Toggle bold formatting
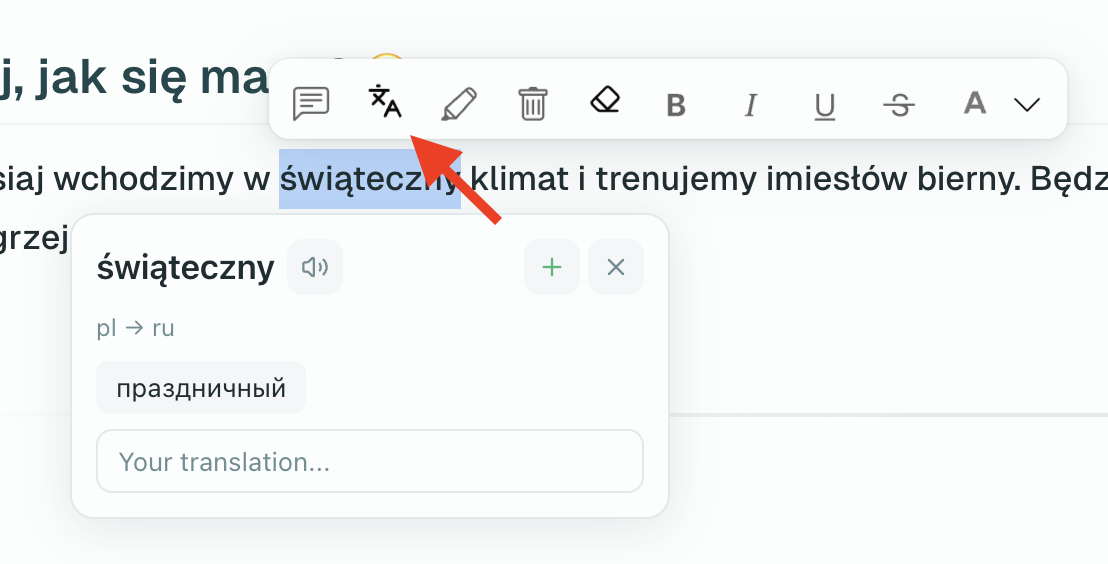The image size is (1108, 564). [676, 104]
